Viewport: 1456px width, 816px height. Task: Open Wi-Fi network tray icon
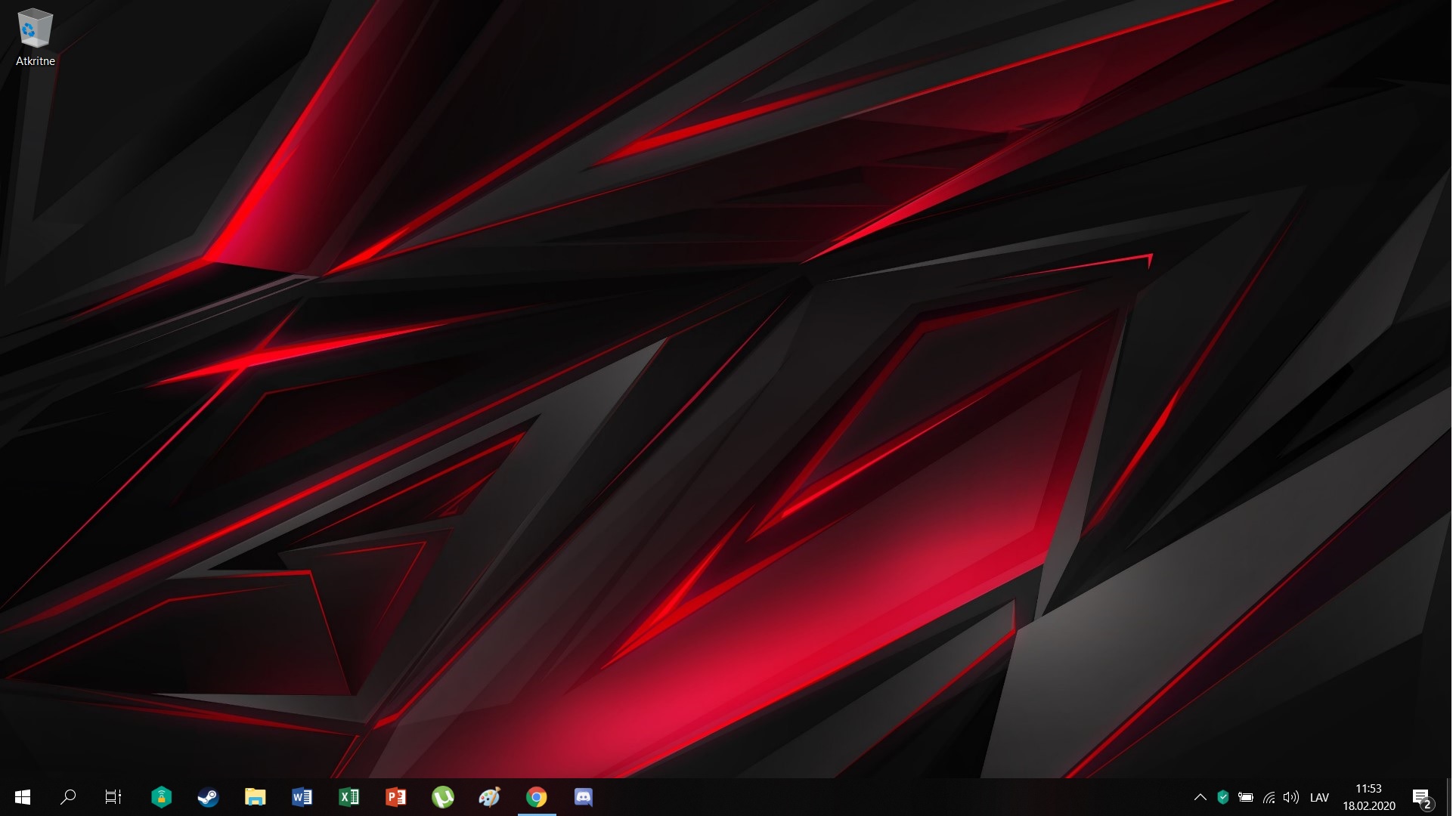click(x=1269, y=797)
